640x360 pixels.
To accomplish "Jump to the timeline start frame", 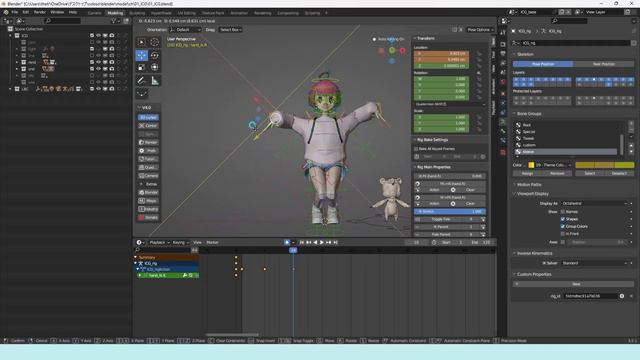I will tap(302, 242).
